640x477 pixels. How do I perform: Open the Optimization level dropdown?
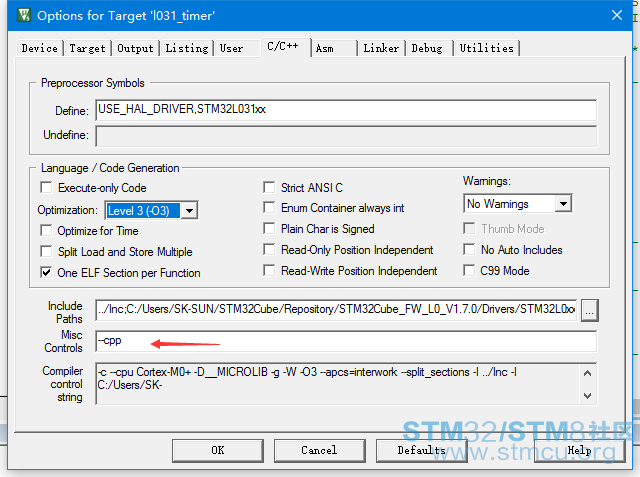tap(189, 211)
